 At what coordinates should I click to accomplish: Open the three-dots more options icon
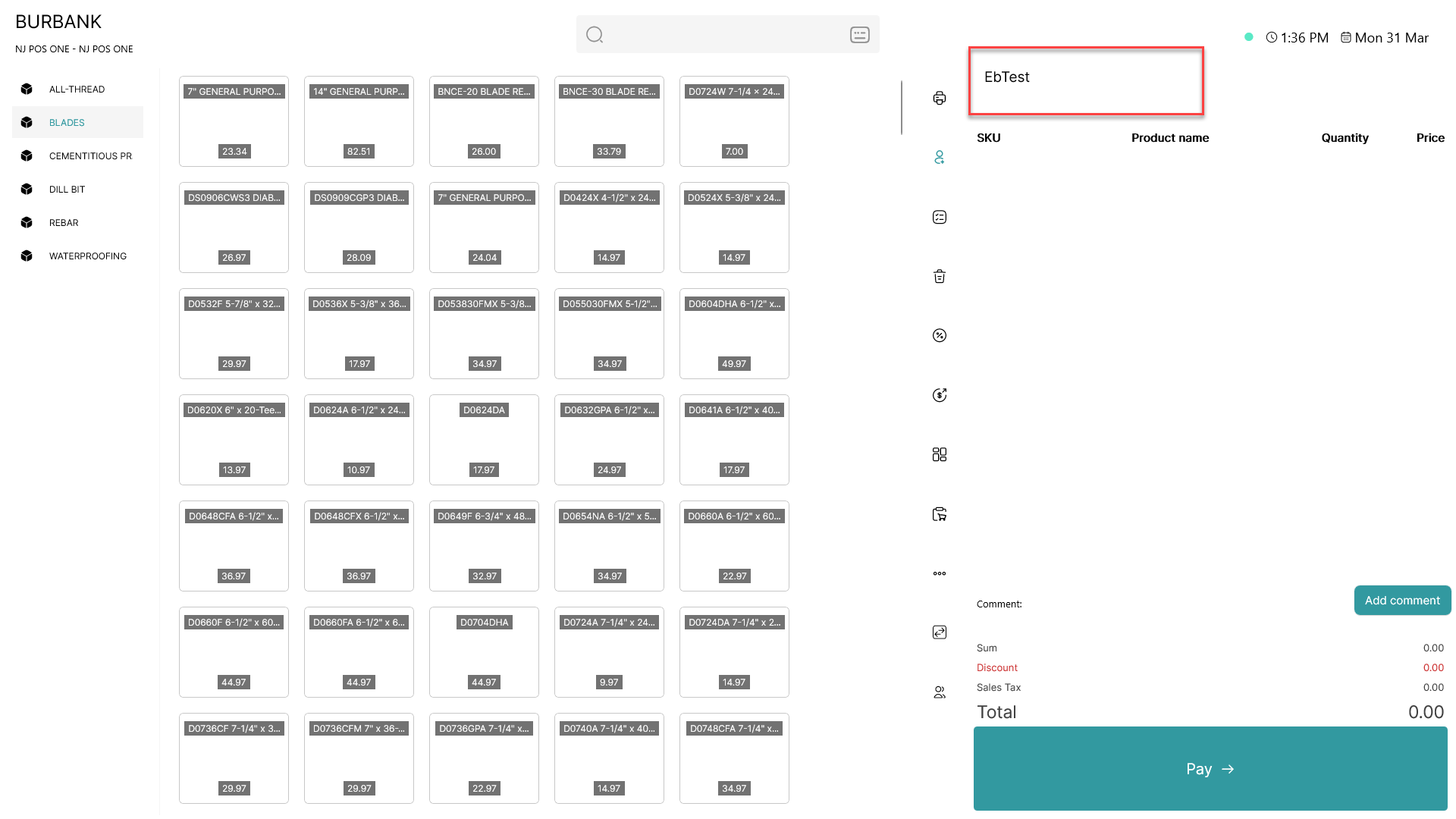tap(940, 573)
